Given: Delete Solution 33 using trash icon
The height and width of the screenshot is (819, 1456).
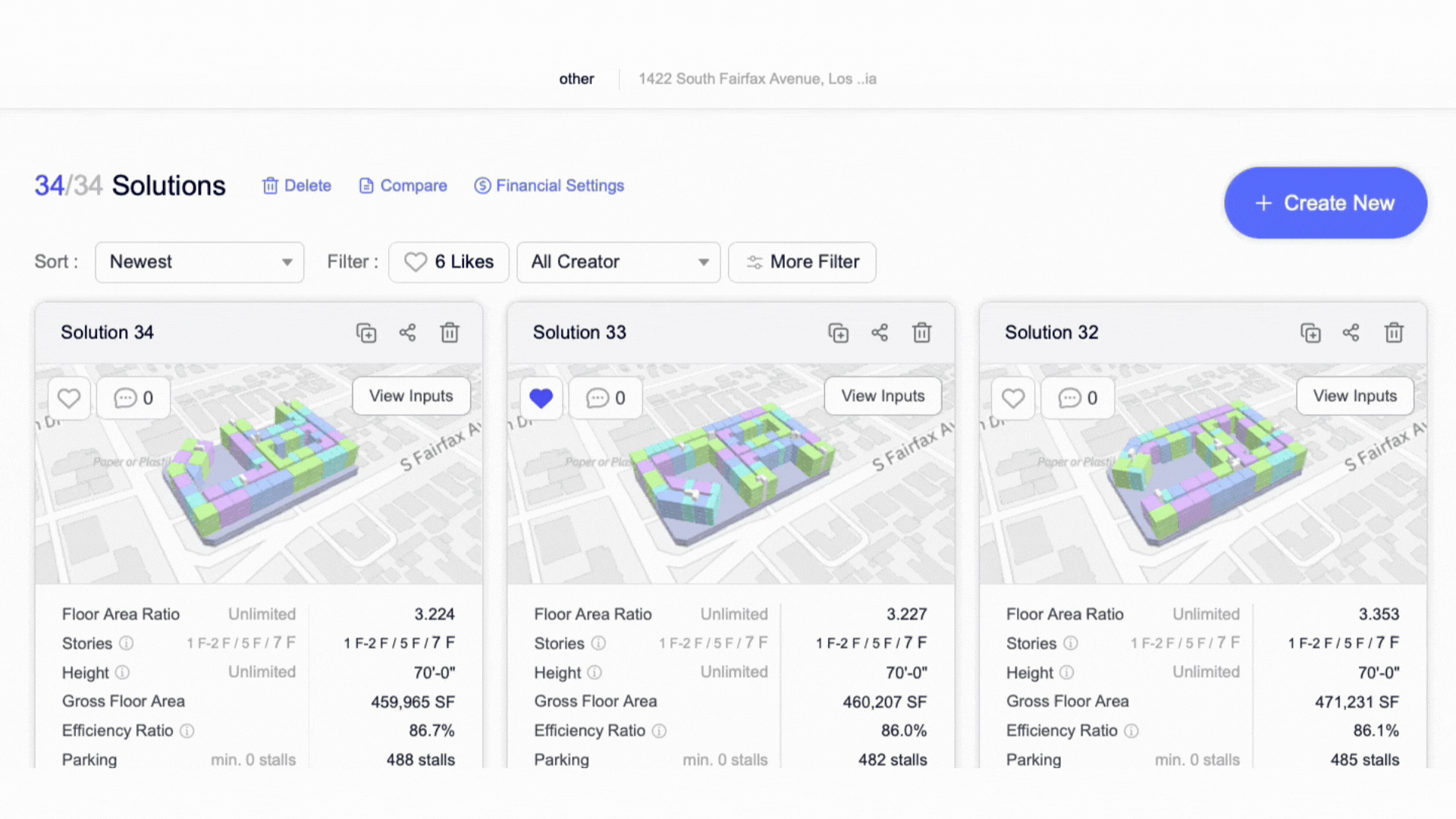Looking at the screenshot, I should click(x=921, y=333).
